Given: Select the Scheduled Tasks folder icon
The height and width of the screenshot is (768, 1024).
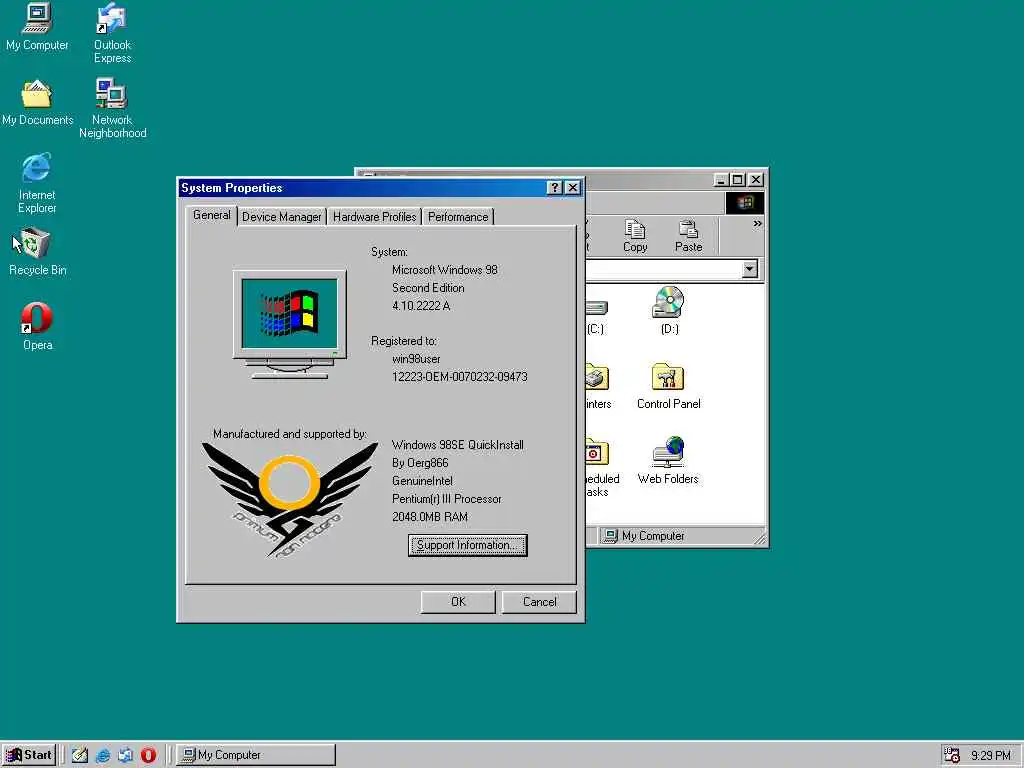Looking at the screenshot, I should 601,468.
